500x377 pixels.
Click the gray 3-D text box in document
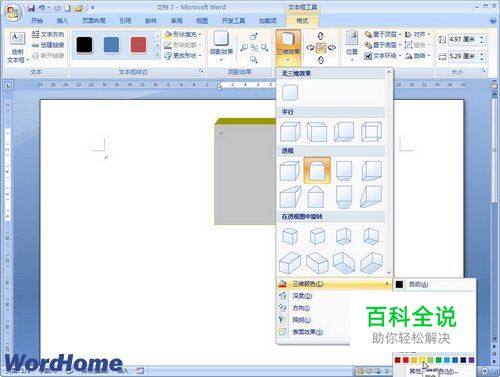tap(245, 173)
